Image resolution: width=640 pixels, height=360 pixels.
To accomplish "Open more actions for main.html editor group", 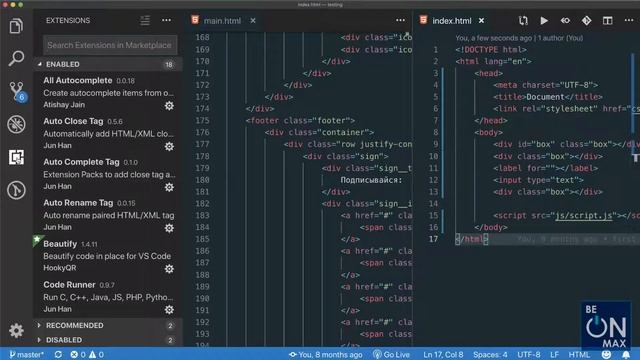I will (x=400, y=20).
